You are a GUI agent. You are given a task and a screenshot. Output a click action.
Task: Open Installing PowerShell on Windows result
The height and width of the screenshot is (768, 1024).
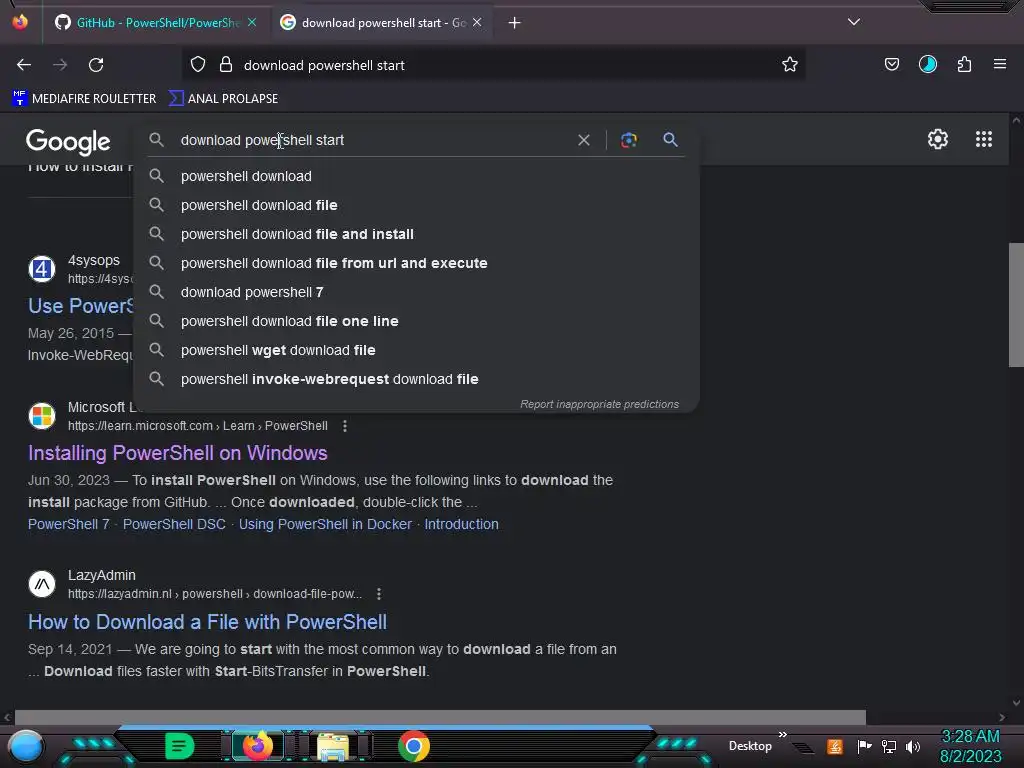pos(178,453)
